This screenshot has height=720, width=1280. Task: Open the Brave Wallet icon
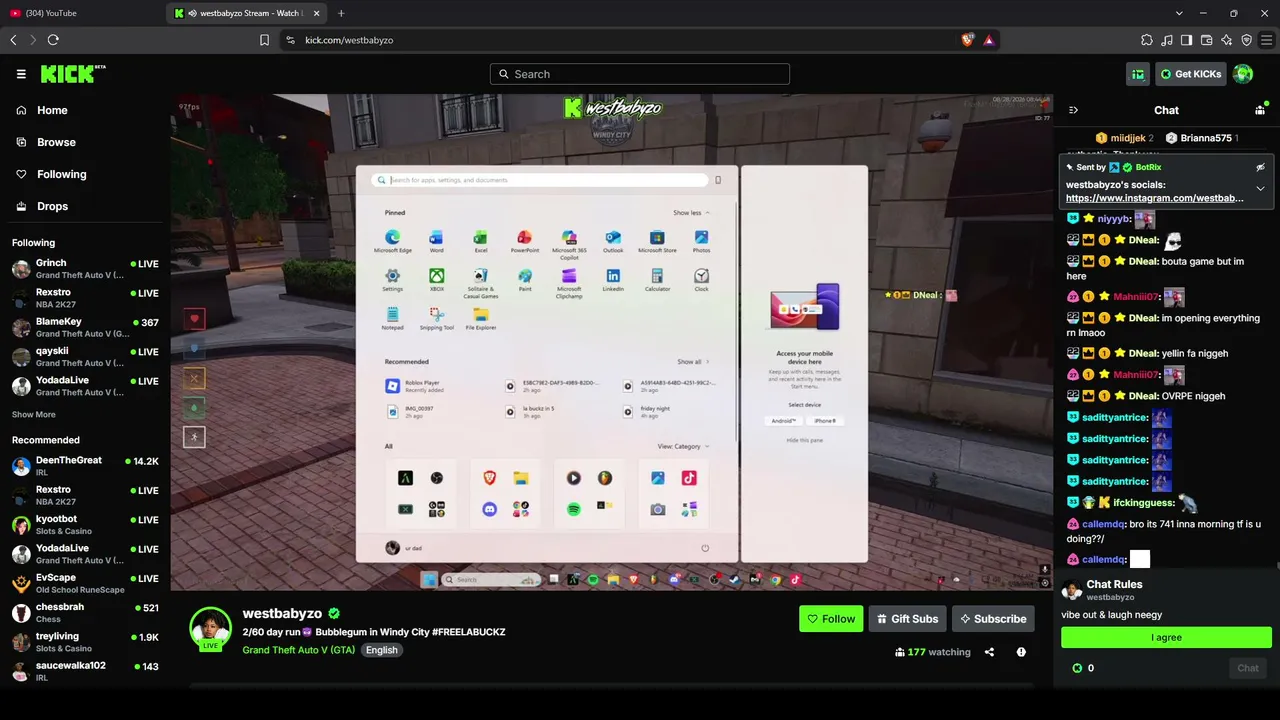(1206, 40)
